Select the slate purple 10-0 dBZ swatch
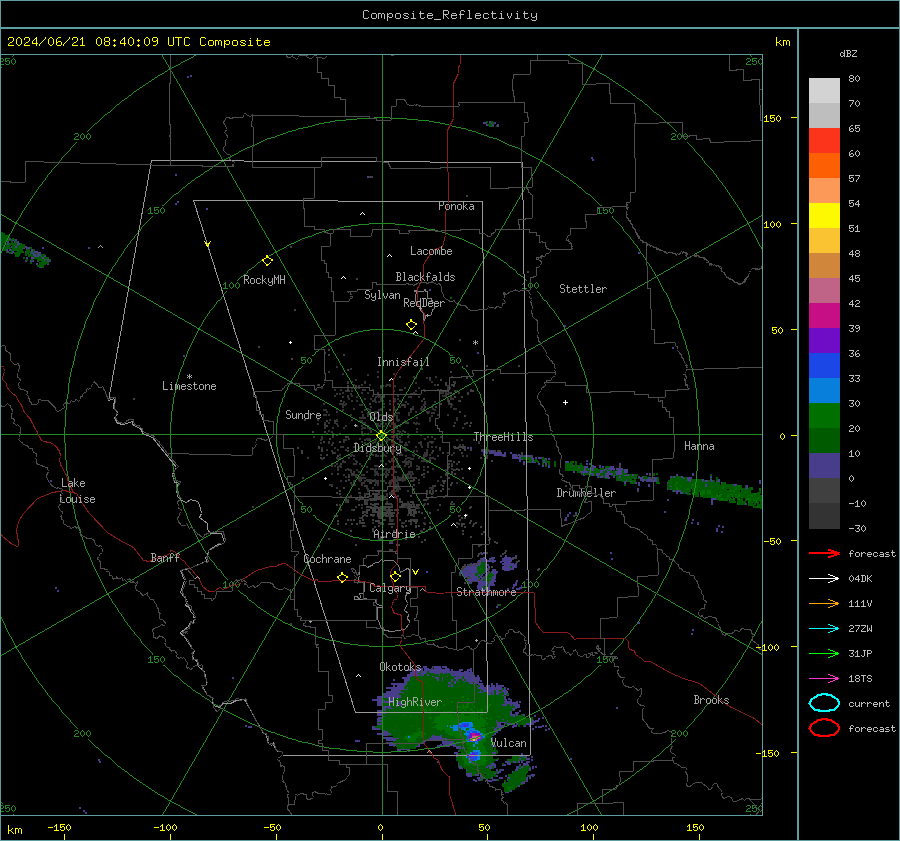The image size is (900, 841). 824,466
